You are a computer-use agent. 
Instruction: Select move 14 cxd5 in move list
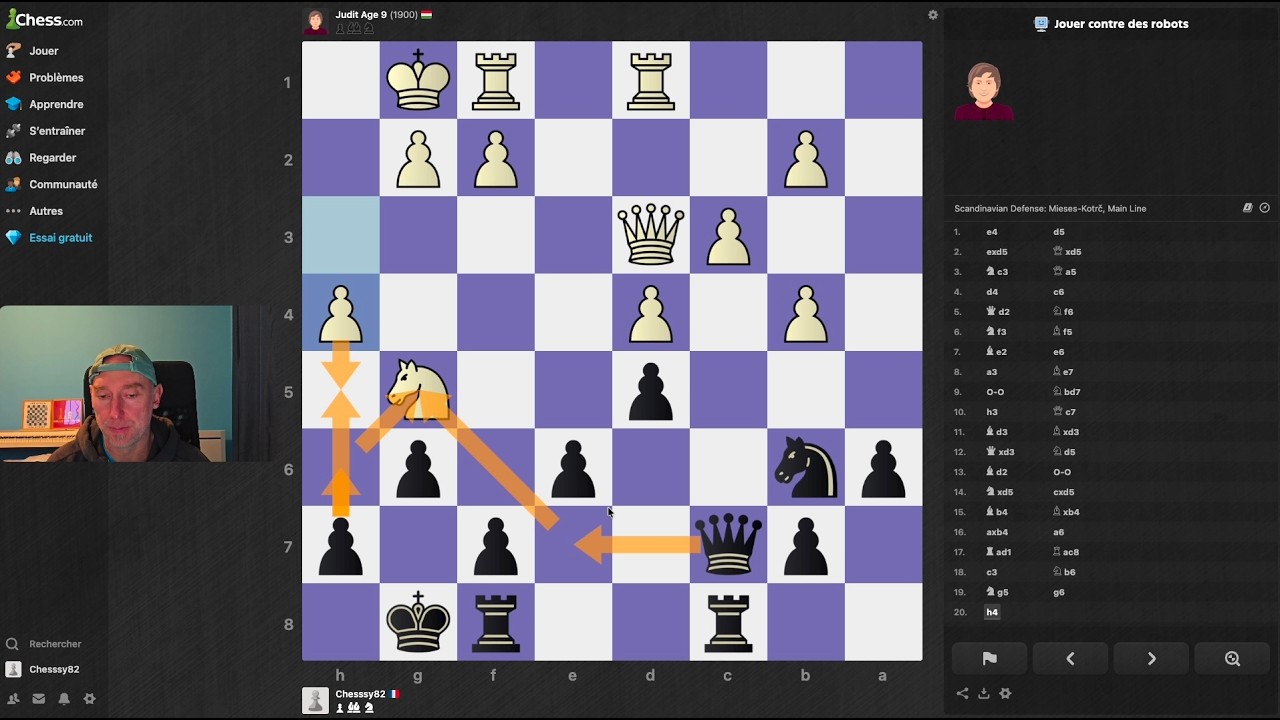click(x=1063, y=492)
